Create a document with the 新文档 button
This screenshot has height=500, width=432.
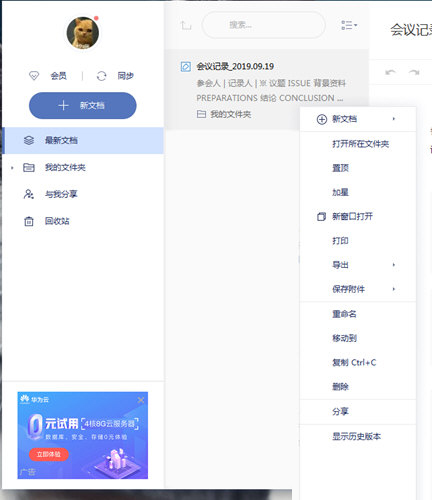[x=83, y=106]
